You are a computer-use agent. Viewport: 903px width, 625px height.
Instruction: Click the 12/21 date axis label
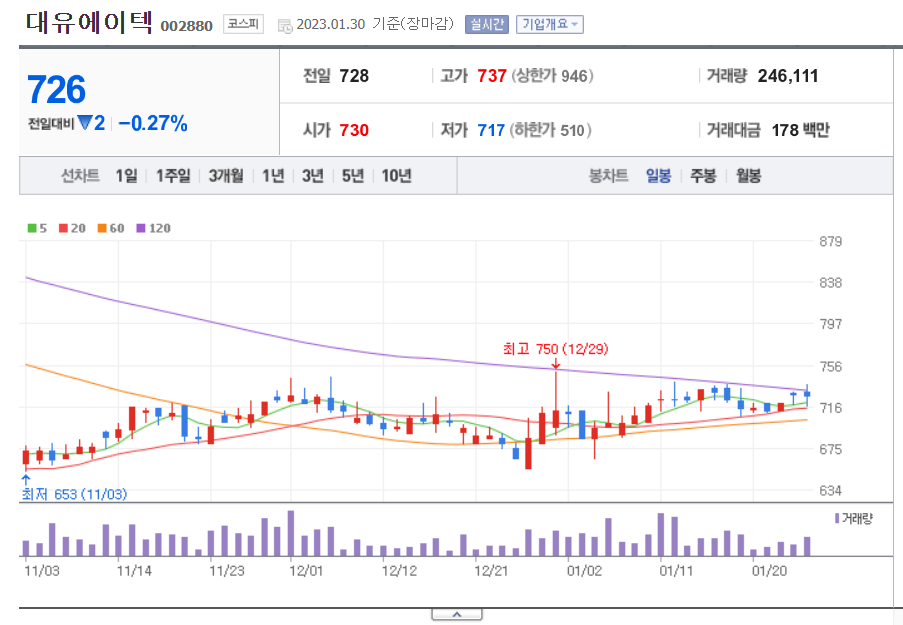(x=491, y=571)
